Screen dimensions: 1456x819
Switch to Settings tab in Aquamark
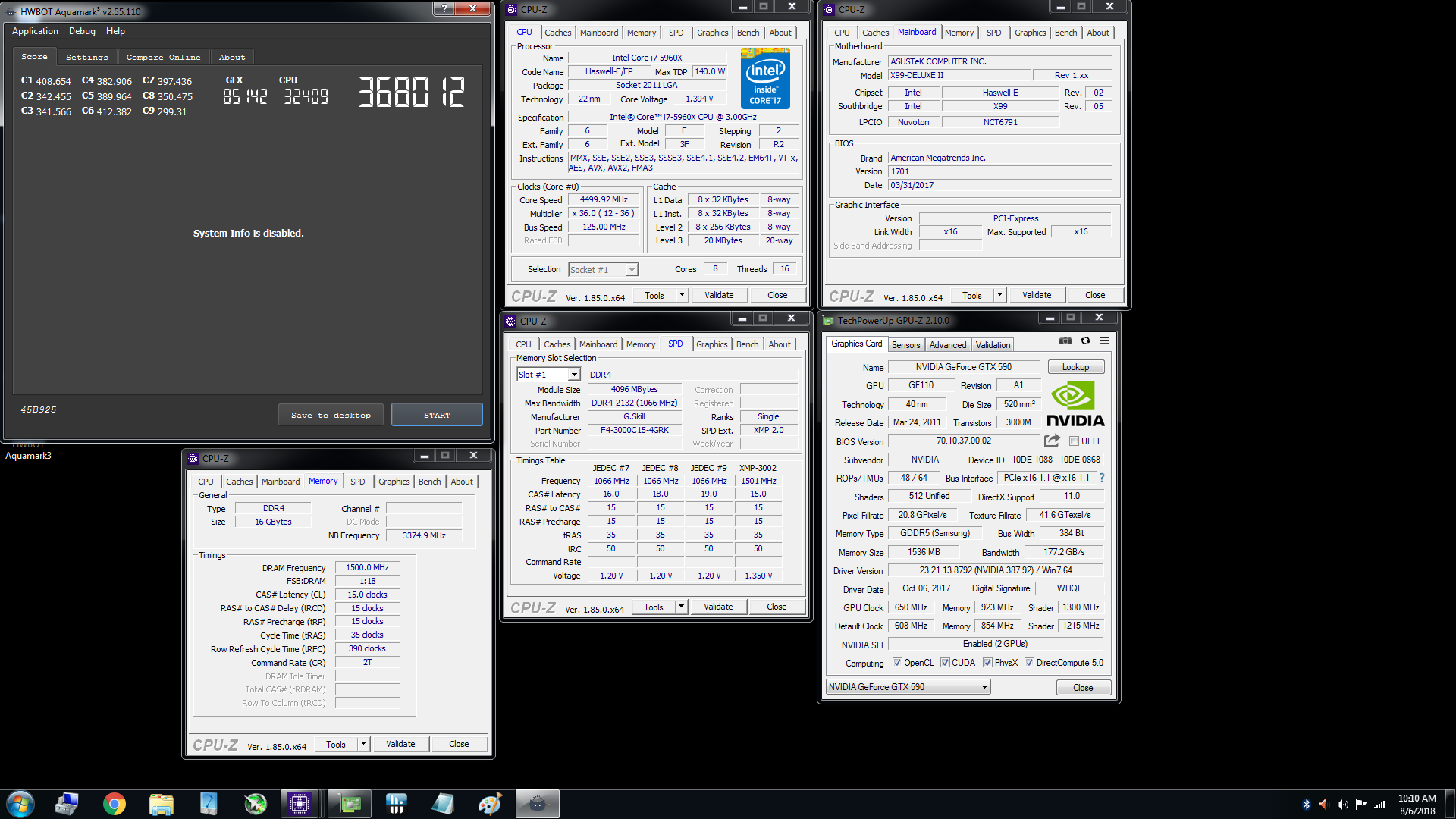86,58
